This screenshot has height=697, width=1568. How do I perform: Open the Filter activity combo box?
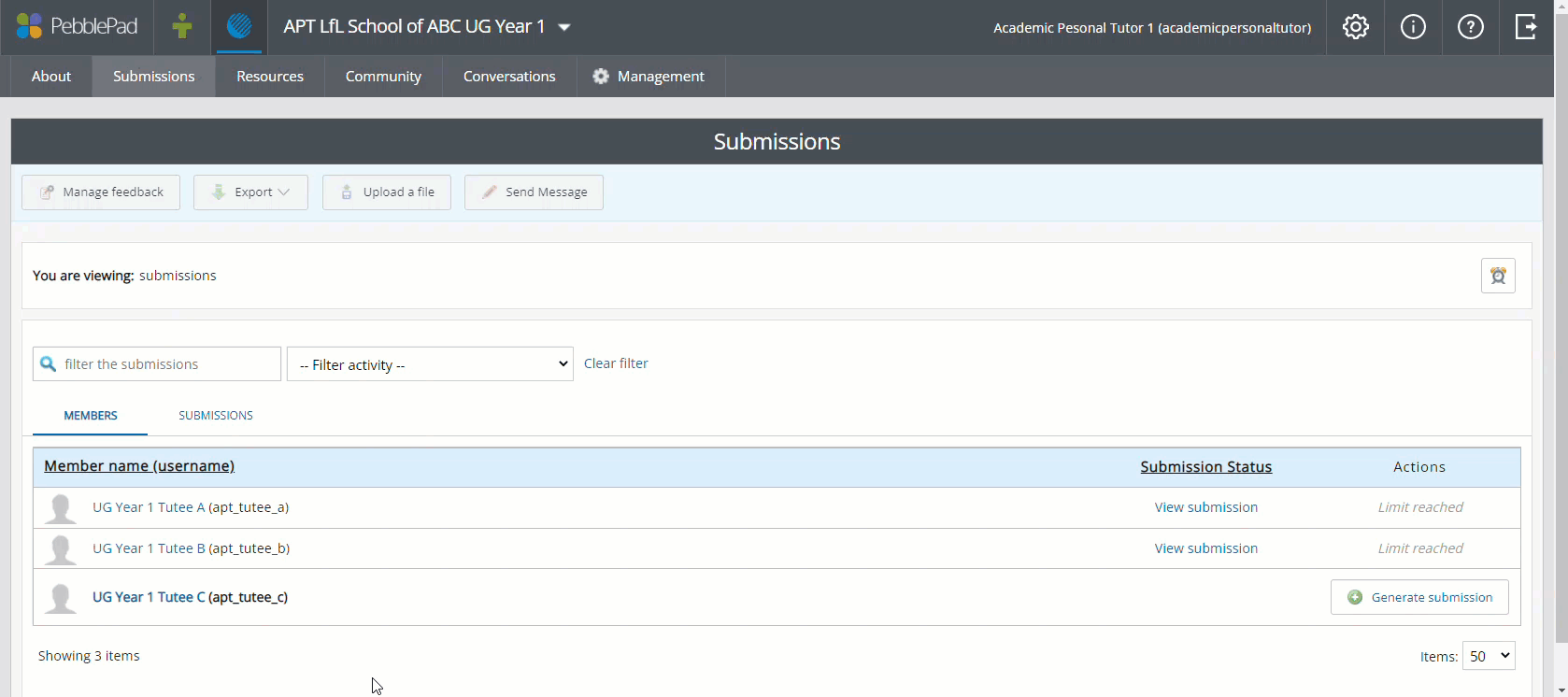[x=430, y=364]
